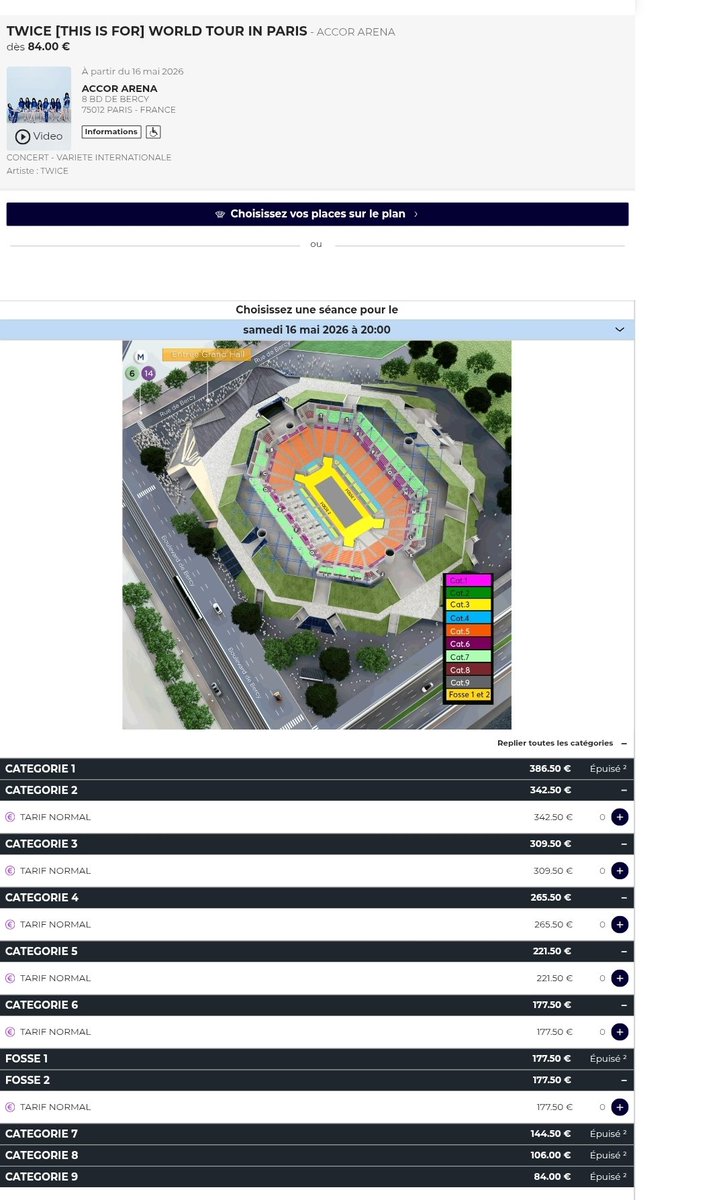Click the wheelchair accessibility icon

click(153, 132)
